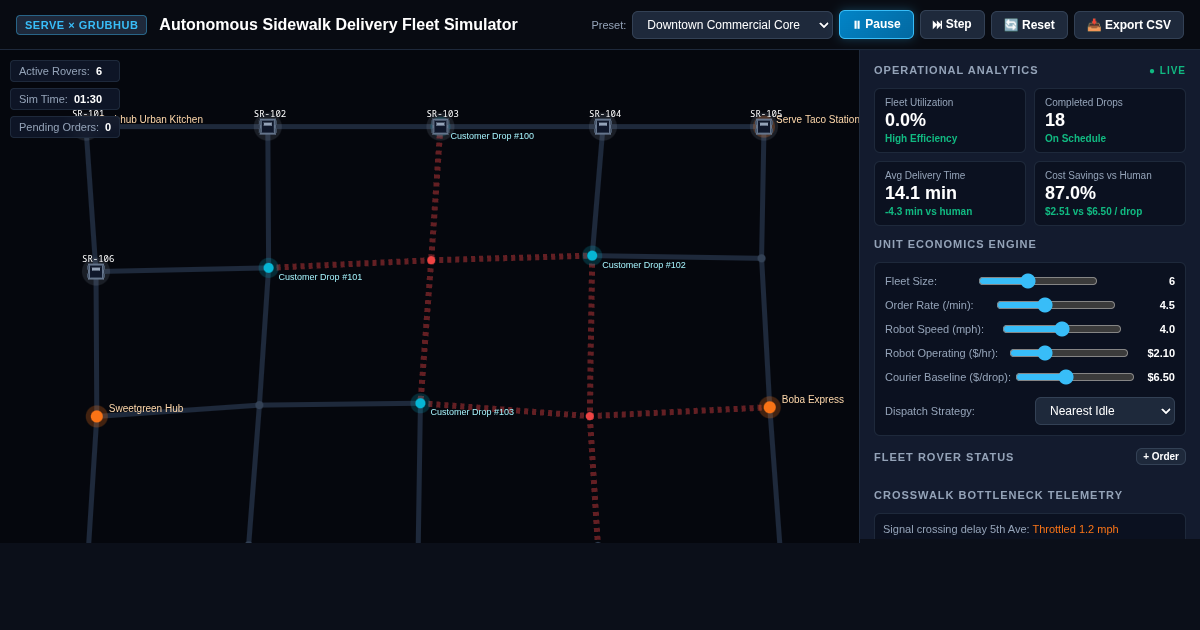Select rover SR-104 on the map
Viewport: 1200px width, 630px height.
coord(603,126)
